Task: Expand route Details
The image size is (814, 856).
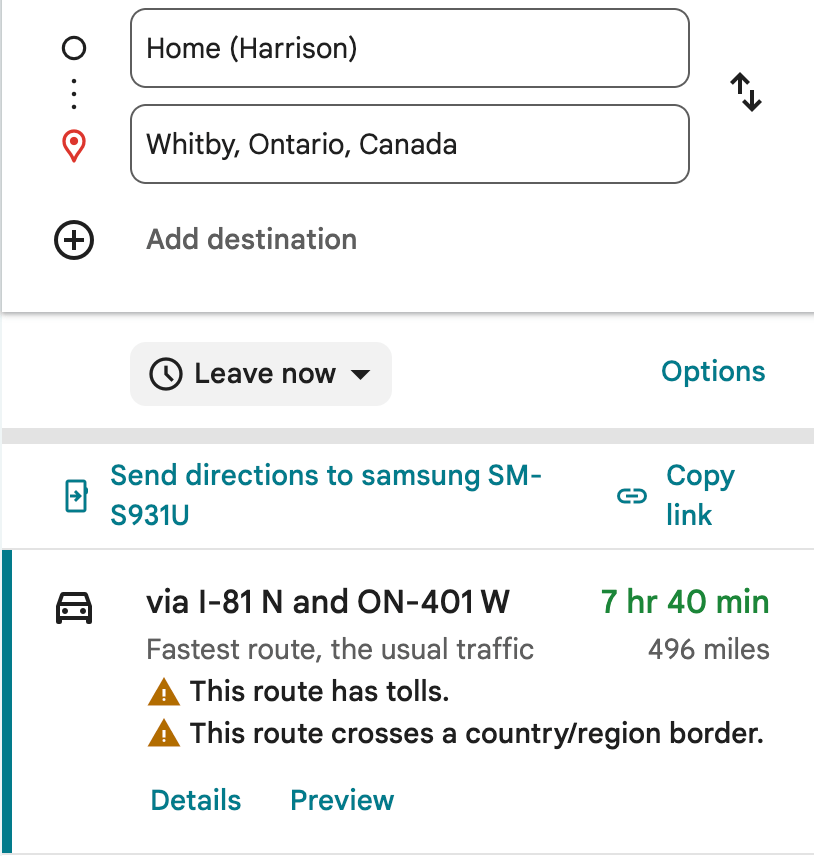Action: point(196,801)
